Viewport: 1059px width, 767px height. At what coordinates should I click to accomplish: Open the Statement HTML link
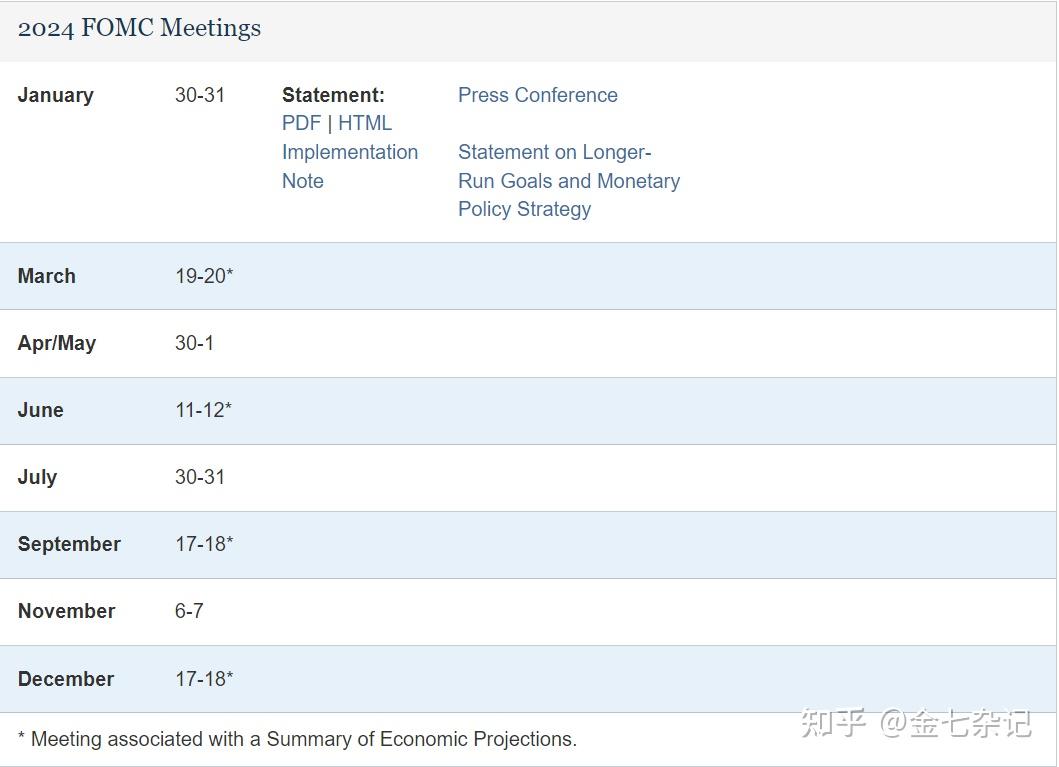(x=365, y=123)
